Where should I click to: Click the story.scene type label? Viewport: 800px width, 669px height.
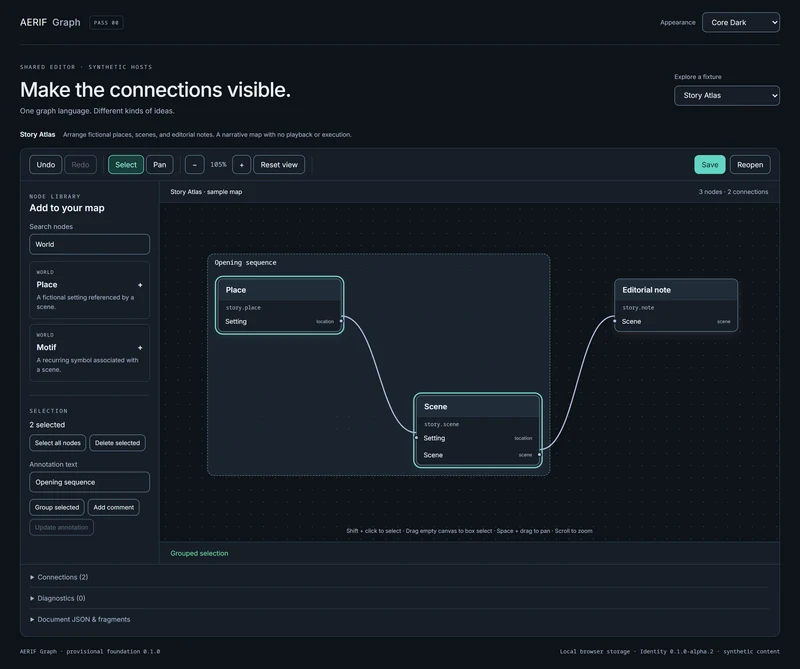[x=441, y=425]
